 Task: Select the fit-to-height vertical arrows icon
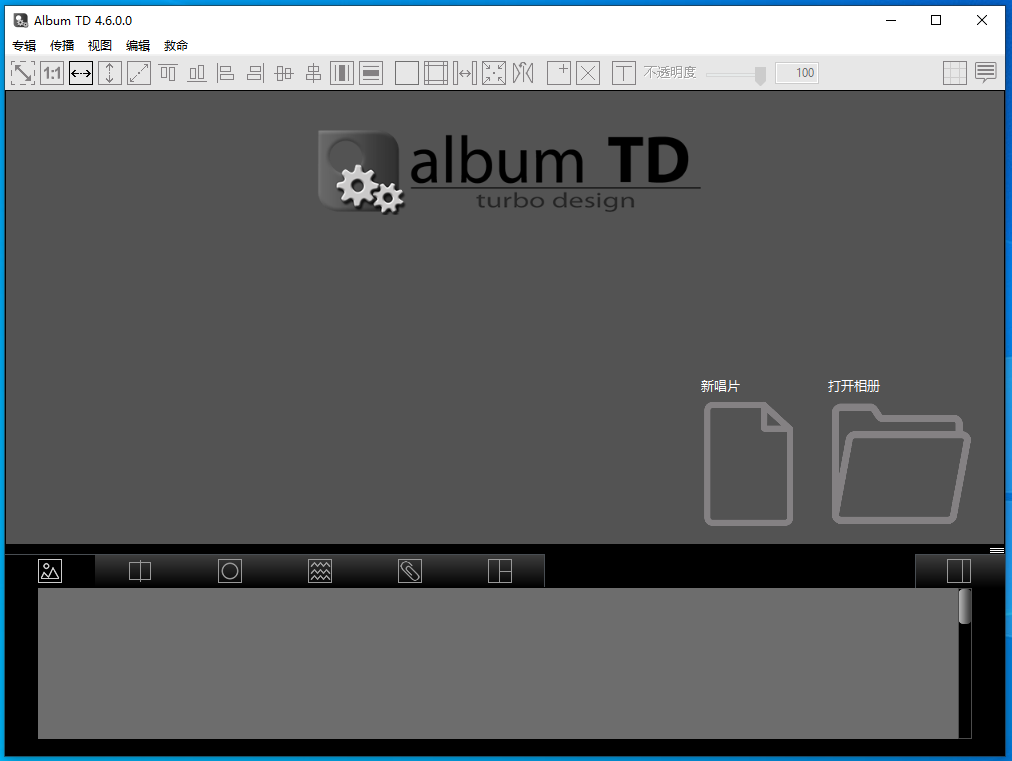coord(110,73)
